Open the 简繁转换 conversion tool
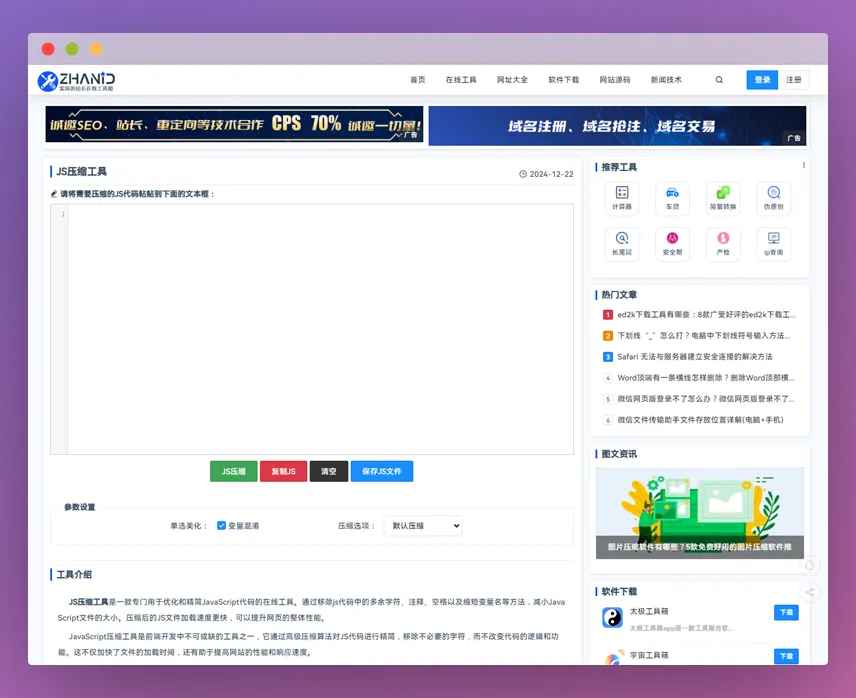856x698 pixels. pos(722,197)
